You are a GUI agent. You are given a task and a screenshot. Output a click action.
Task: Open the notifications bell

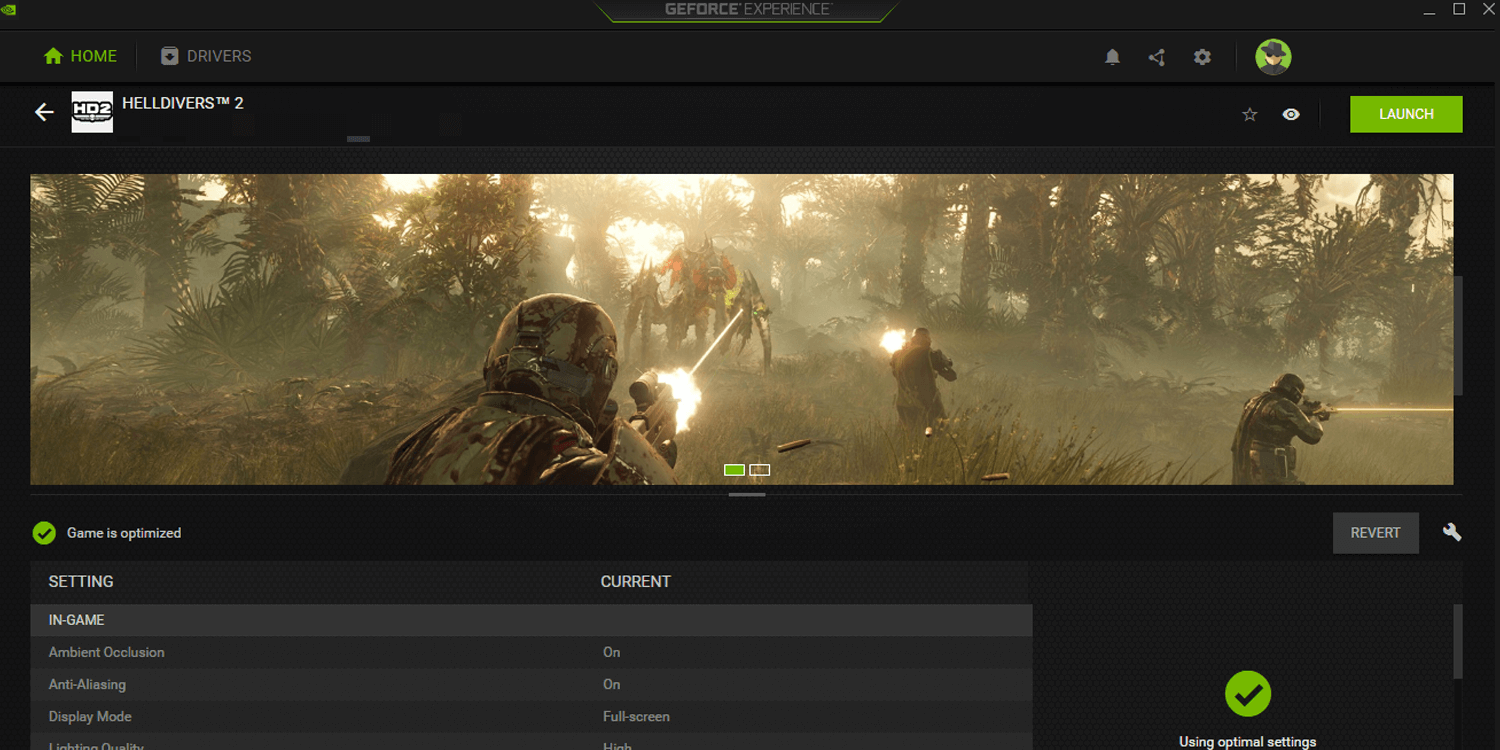(1112, 57)
